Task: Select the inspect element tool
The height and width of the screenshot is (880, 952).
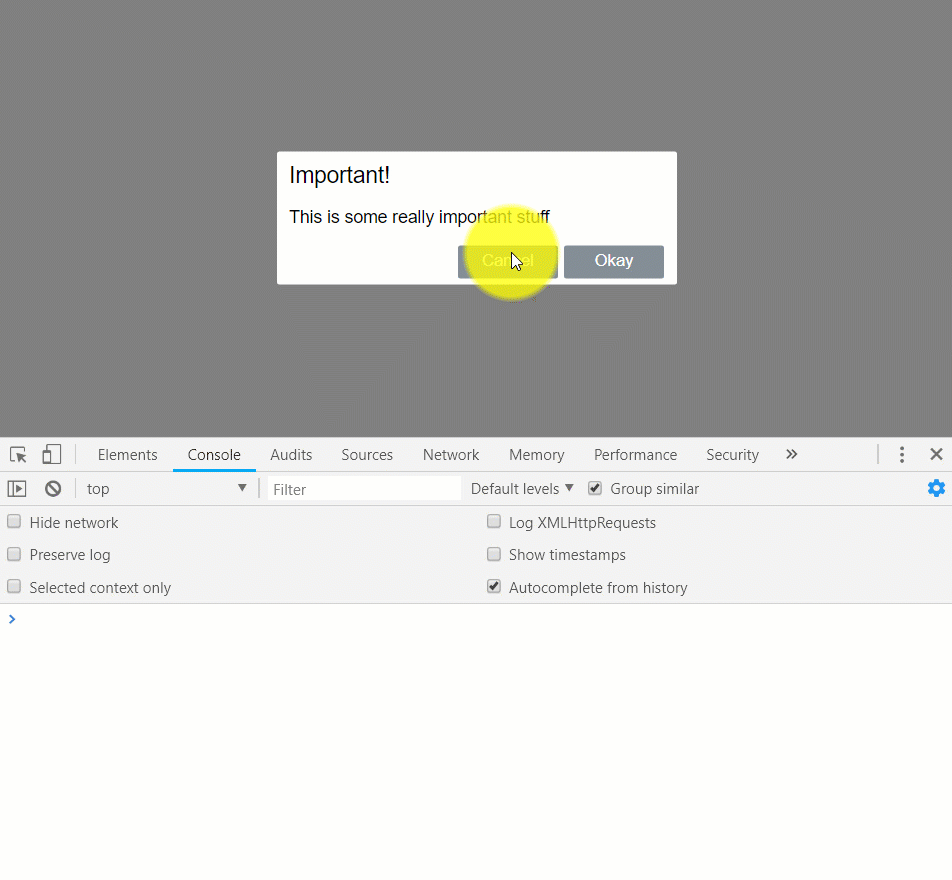Action: tap(17, 454)
